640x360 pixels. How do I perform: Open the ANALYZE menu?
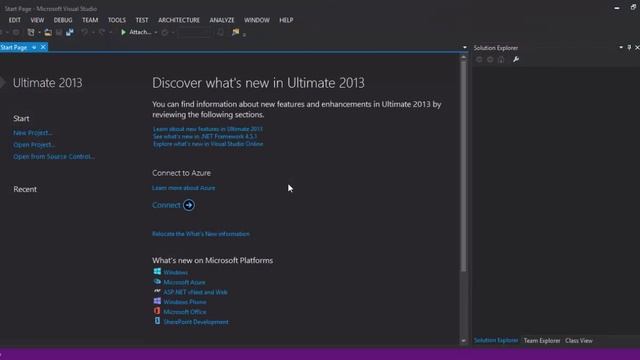point(222,20)
